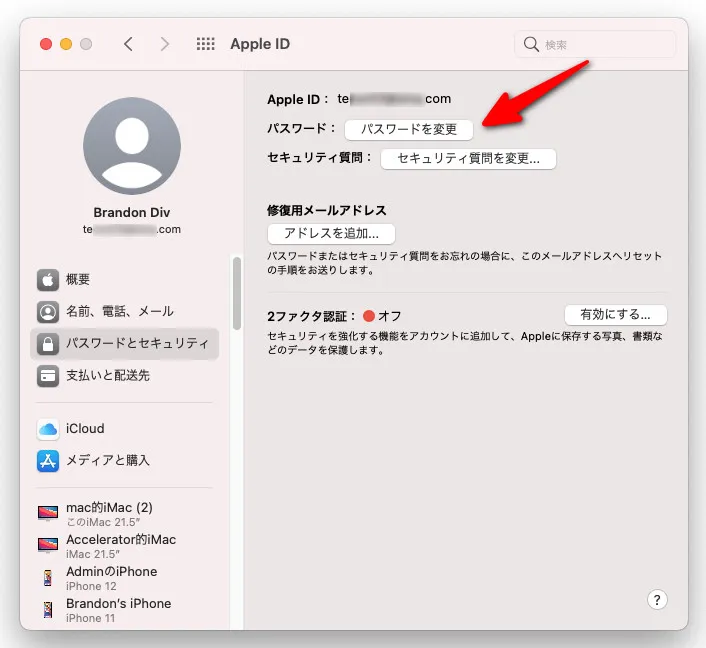Select Brandon's iPhone device row
Image resolution: width=706 pixels, height=648 pixels.
[124, 610]
